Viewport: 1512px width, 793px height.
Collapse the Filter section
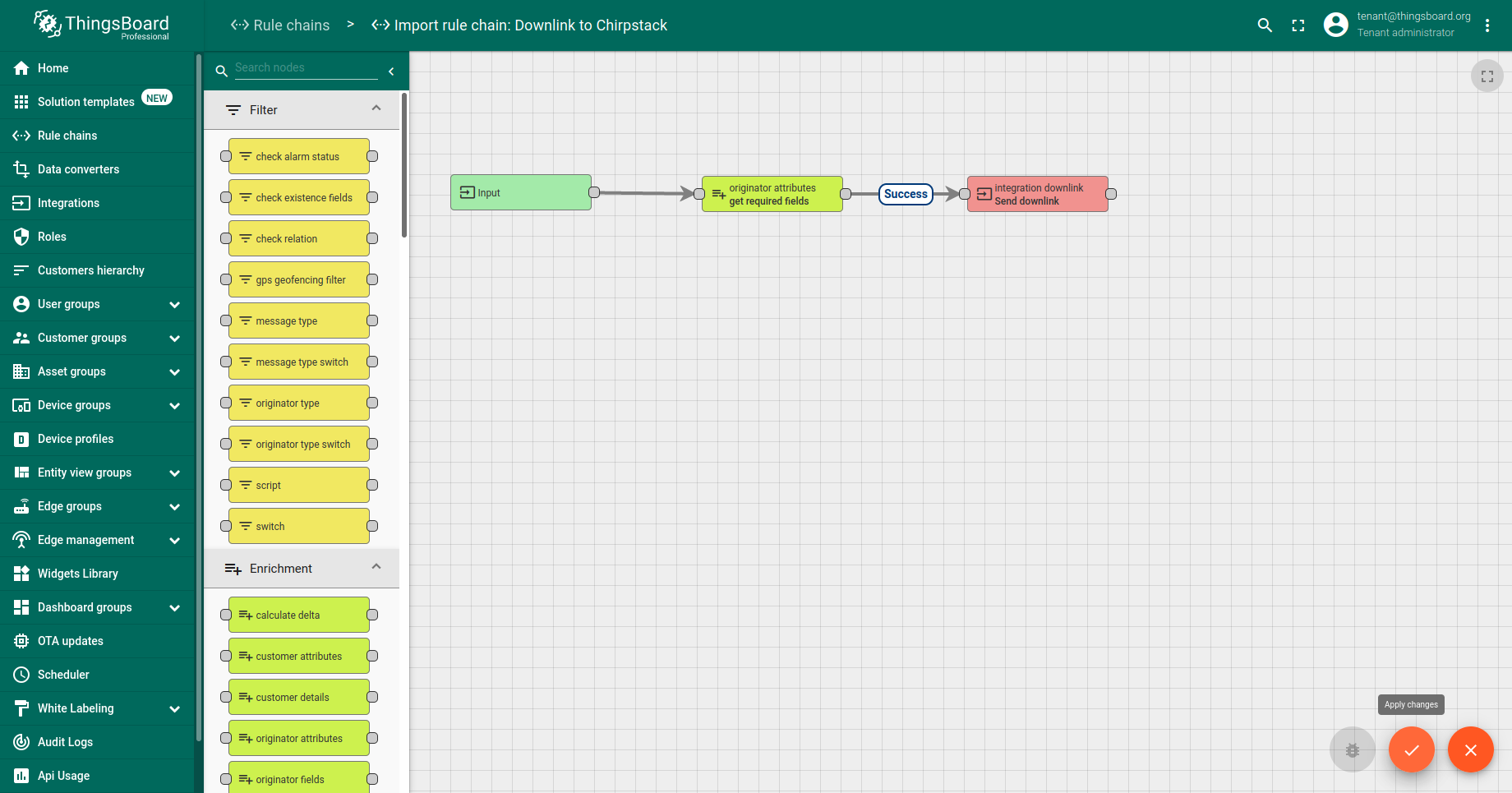coord(376,109)
